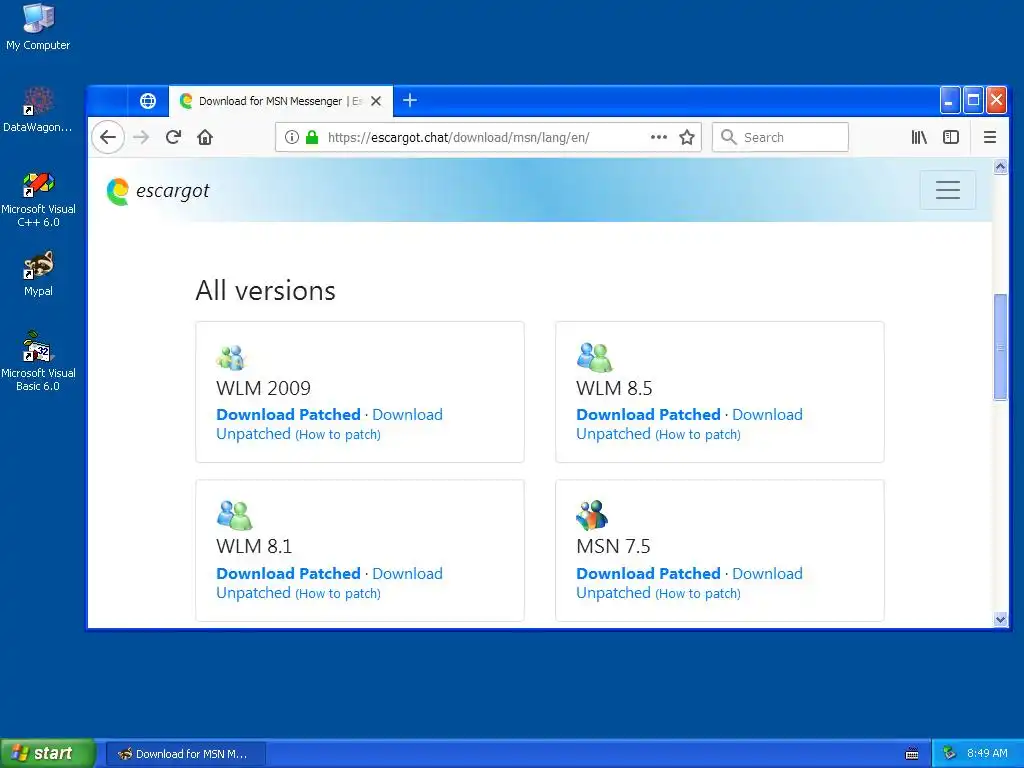Select the DataWagon desktop shortcut
Viewport: 1024px width, 768px height.
[38, 110]
